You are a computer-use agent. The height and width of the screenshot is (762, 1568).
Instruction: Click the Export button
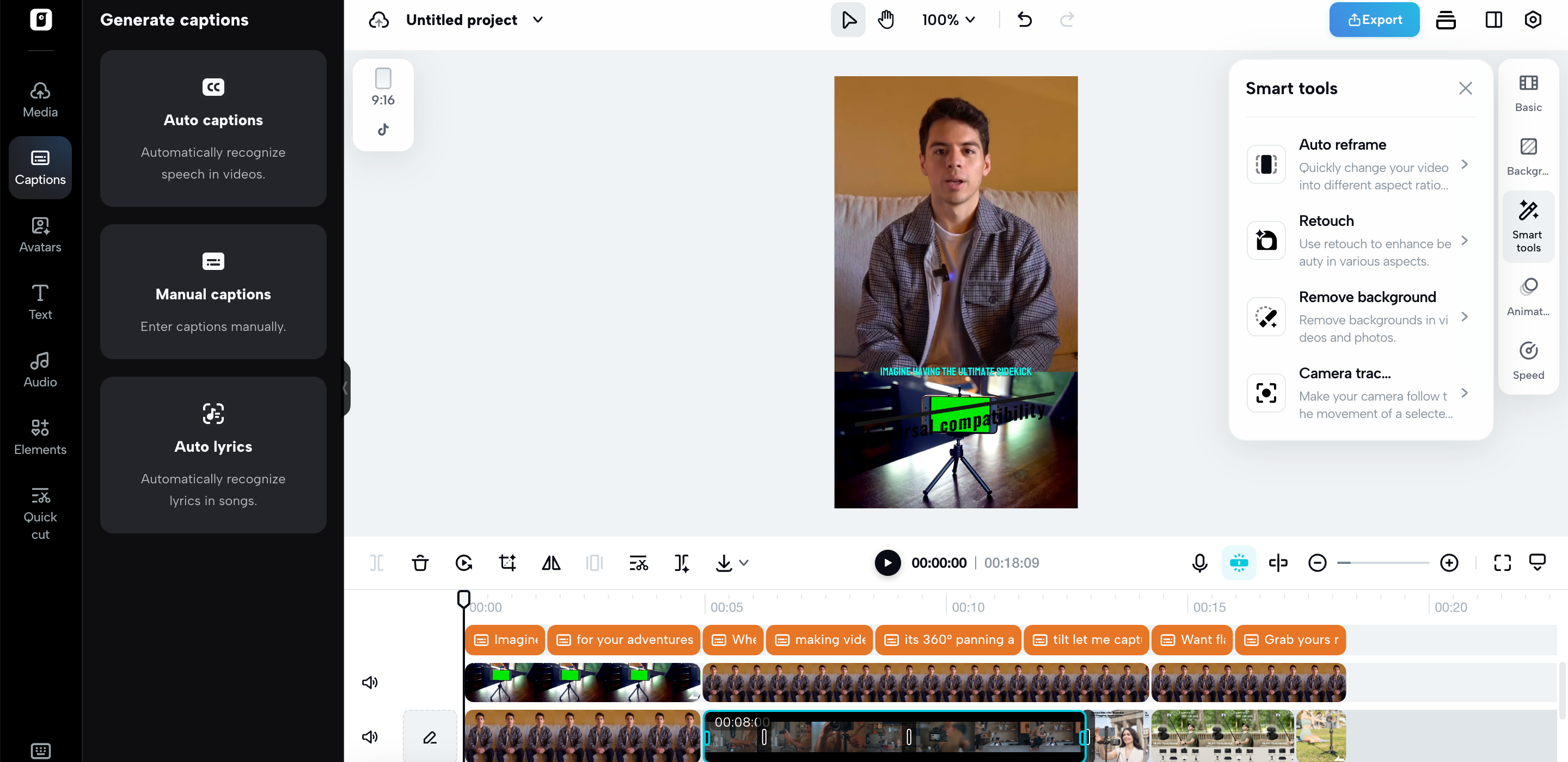click(x=1374, y=19)
